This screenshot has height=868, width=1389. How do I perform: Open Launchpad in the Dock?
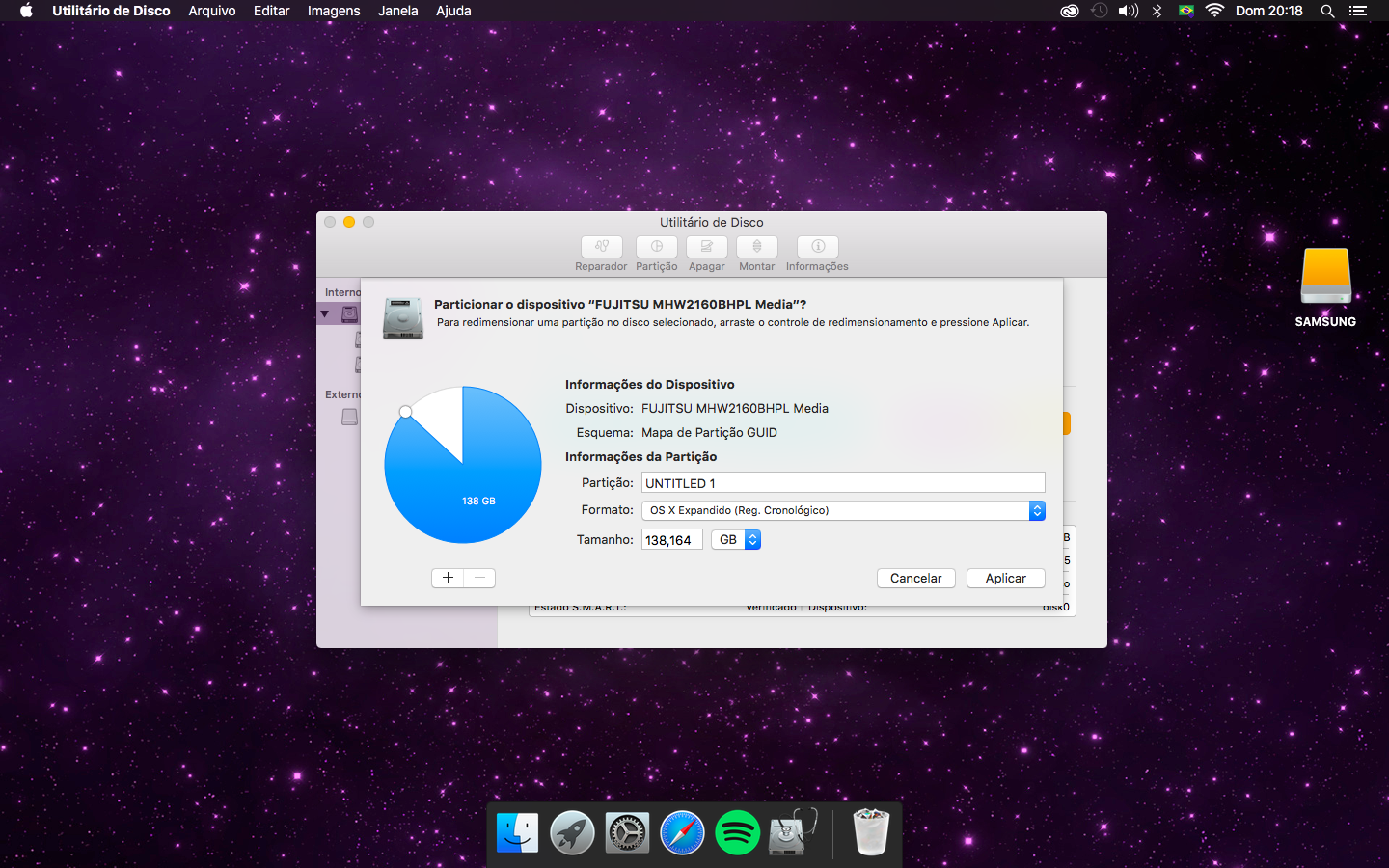tap(572, 832)
